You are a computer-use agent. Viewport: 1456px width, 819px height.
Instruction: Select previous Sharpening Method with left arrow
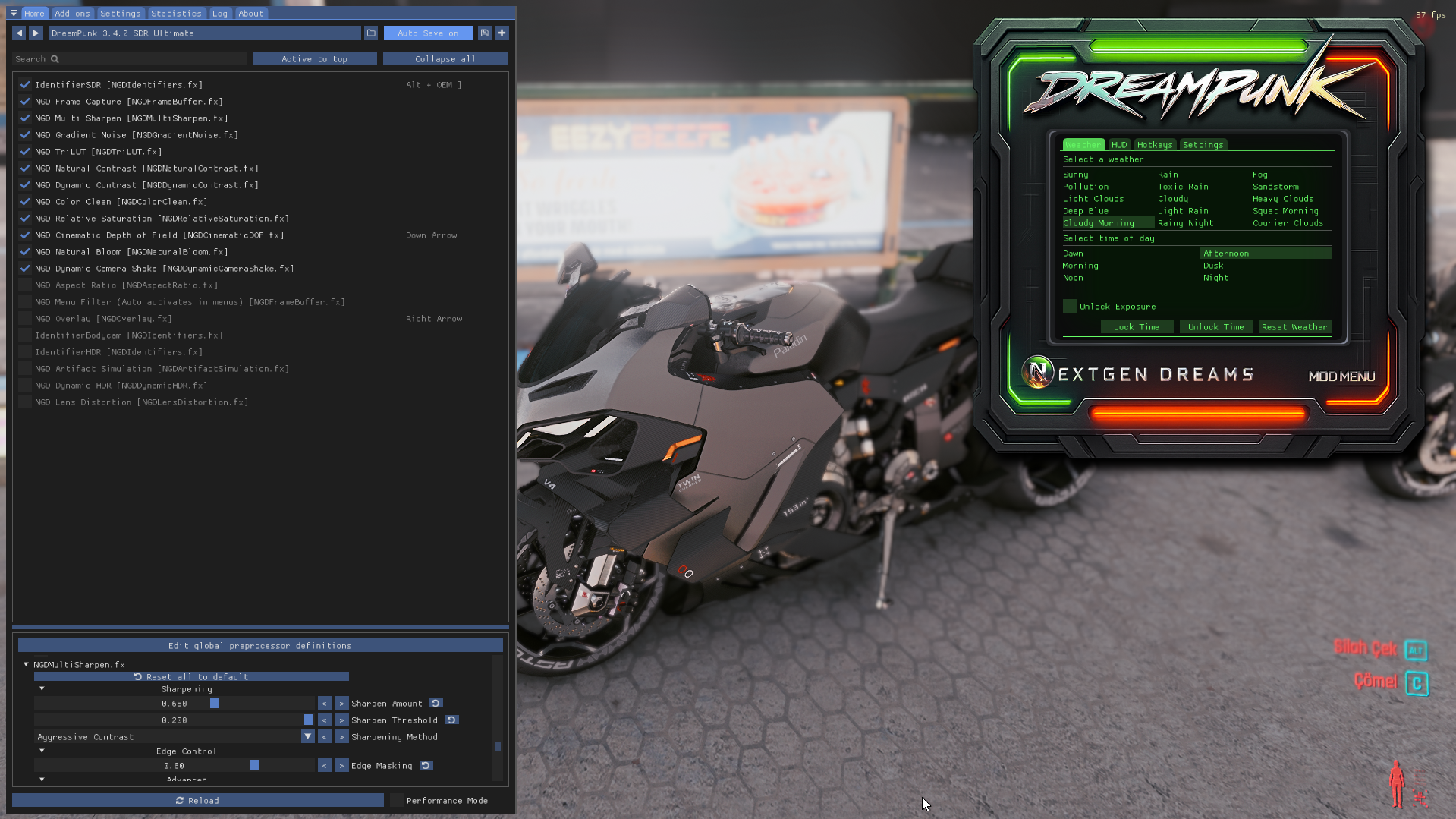[x=324, y=737]
